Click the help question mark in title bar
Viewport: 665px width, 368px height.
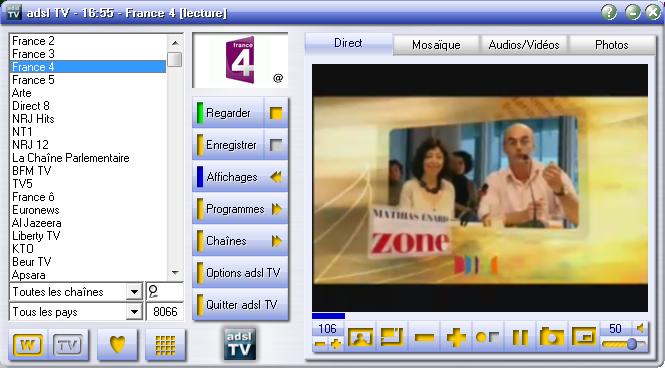[609, 12]
